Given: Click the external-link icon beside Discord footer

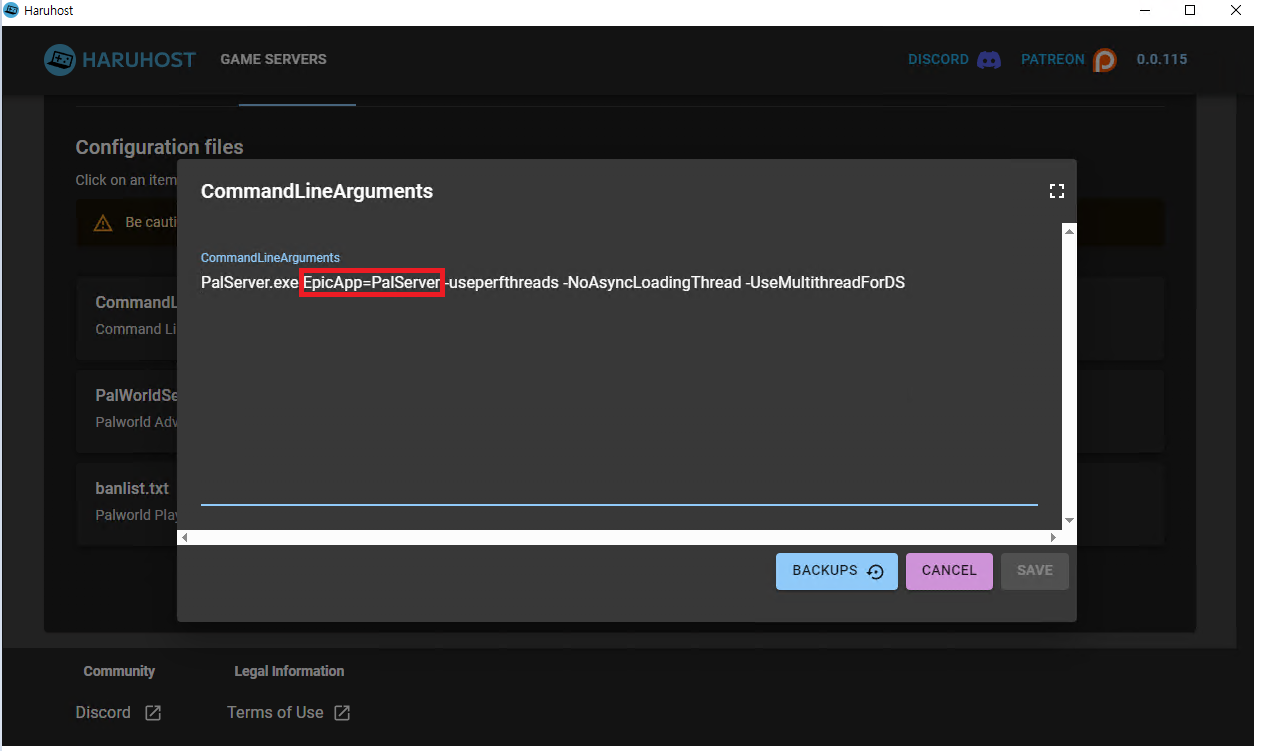Looking at the screenshot, I should [x=153, y=713].
